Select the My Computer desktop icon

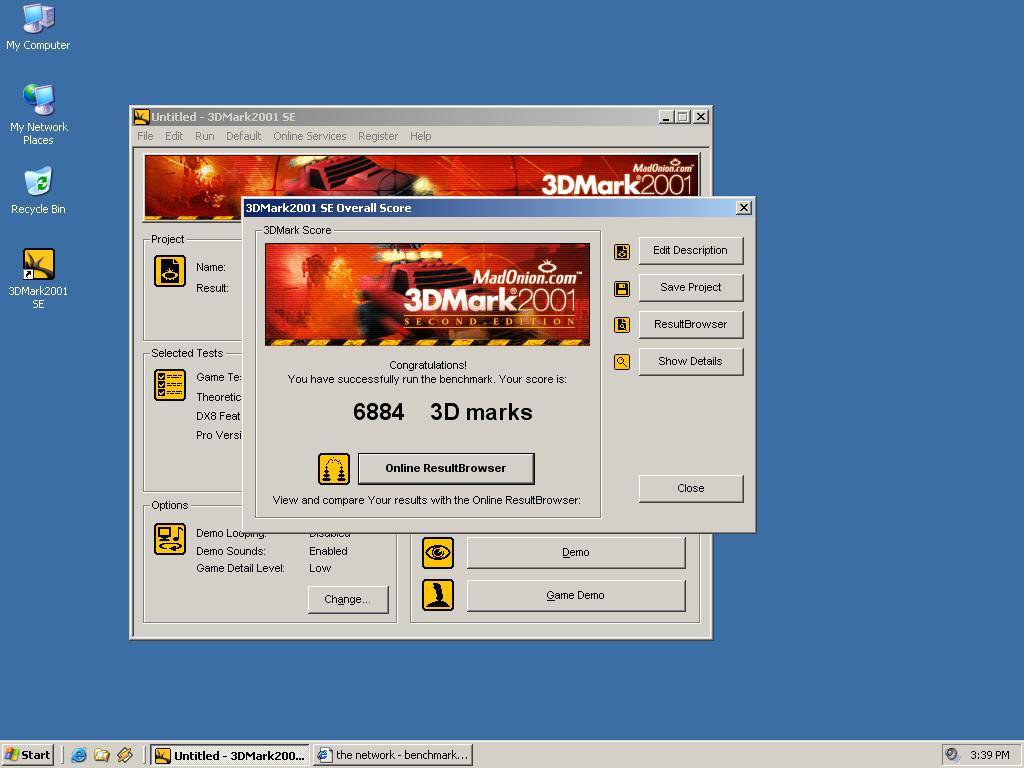pyautogui.click(x=38, y=27)
